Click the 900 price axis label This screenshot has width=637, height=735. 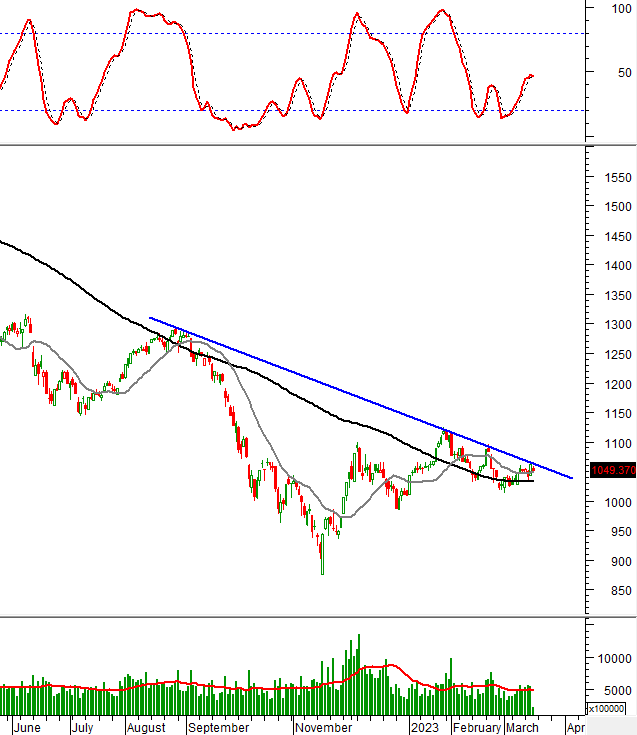[x=621, y=562]
